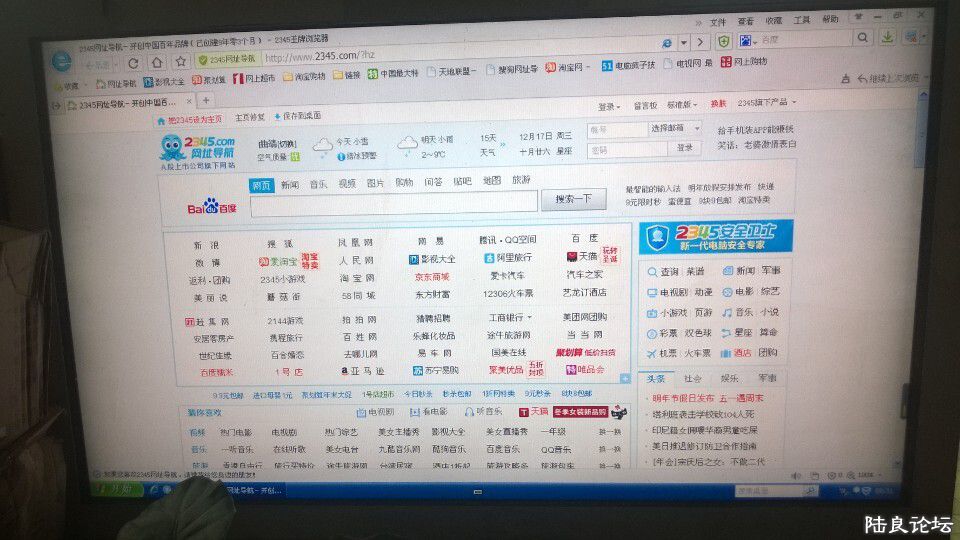This screenshot has height=540, width=960.
Task: Select the 视频 search tab
Action: point(347,183)
